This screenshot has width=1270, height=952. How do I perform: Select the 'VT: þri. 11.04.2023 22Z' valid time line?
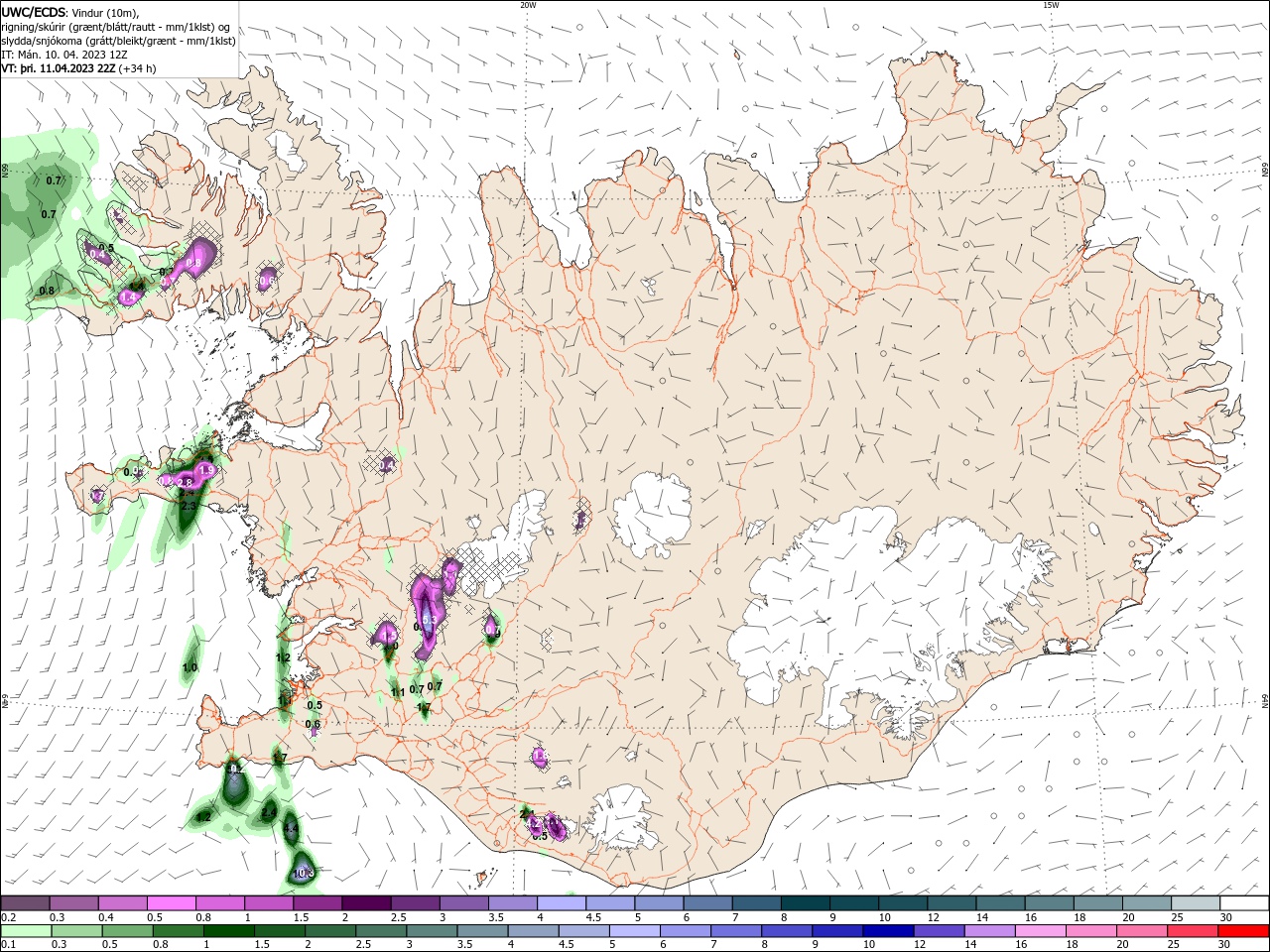pos(59,68)
